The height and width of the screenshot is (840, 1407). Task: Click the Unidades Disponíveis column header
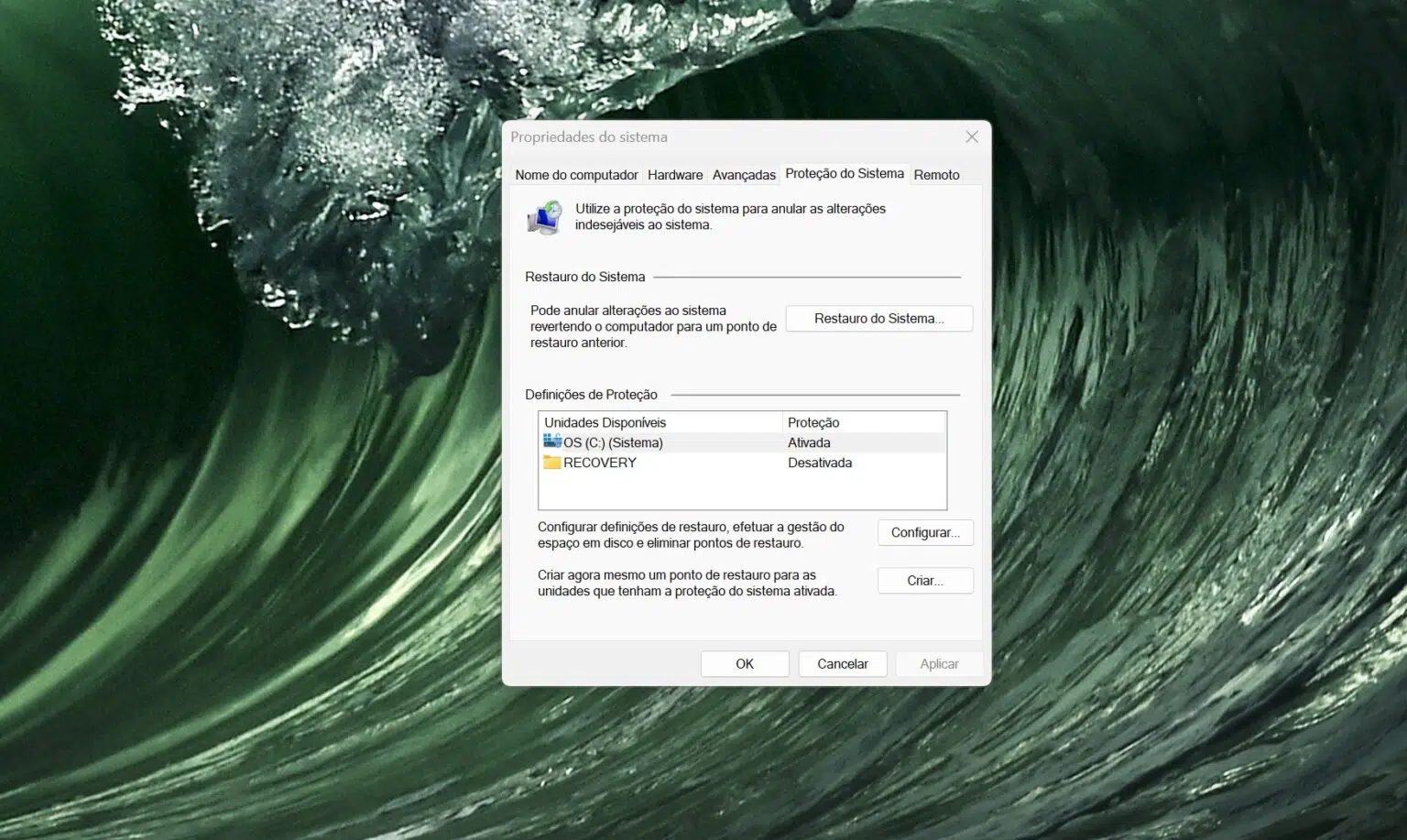(605, 422)
